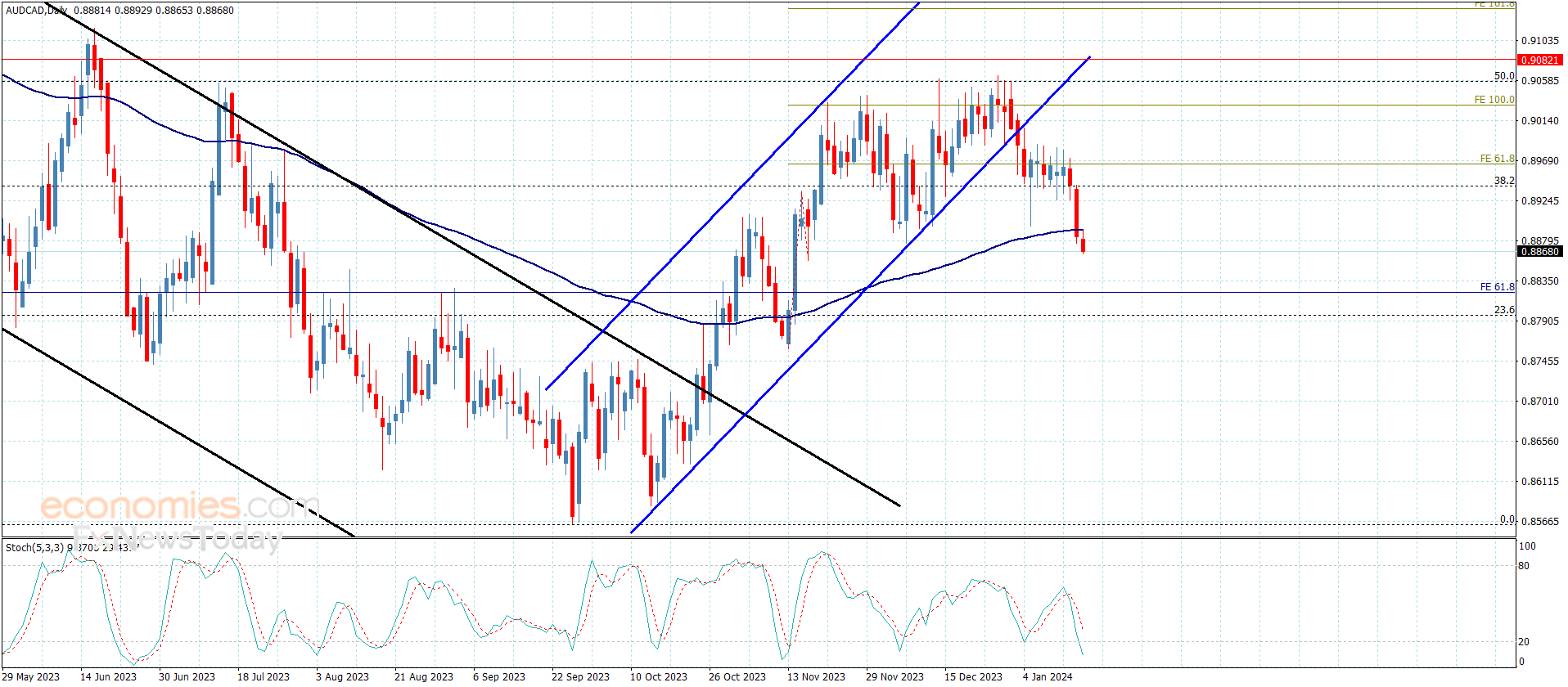The width and height of the screenshot is (1568, 687).
Task: Select the AUDCAD,Daily chart title
Action: tap(37, 11)
